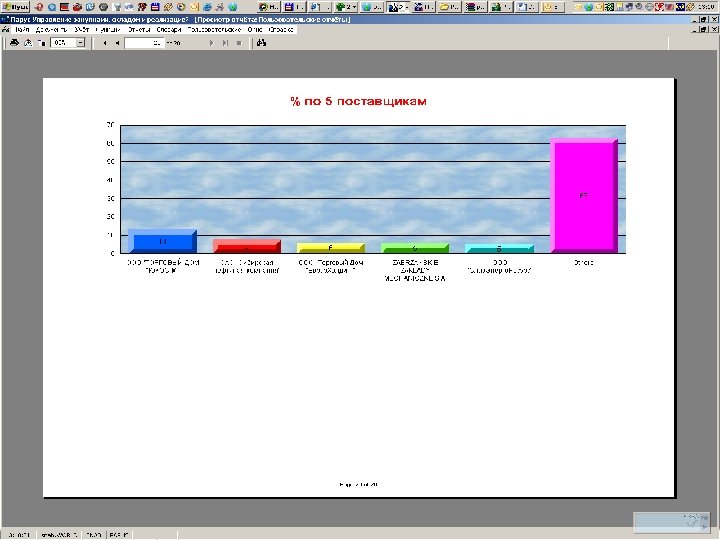Go to the next report page
The height and width of the screenshot is (540, 720).
212,43
